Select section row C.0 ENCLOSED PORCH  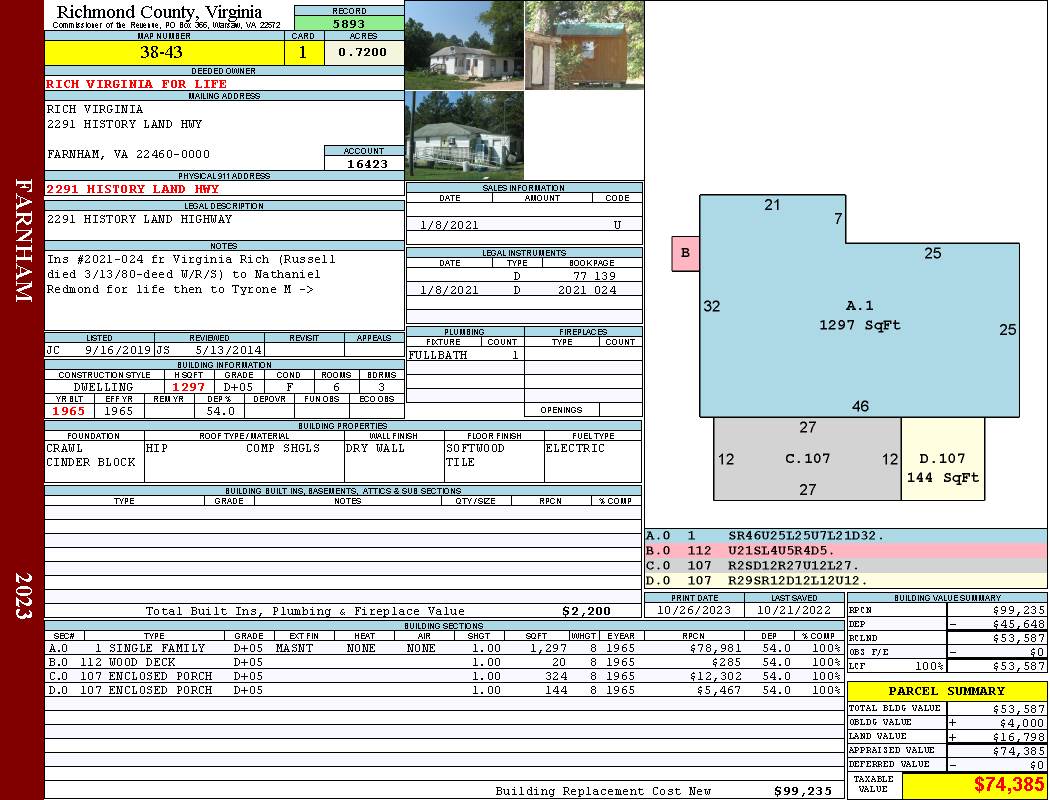coord(444,676)
